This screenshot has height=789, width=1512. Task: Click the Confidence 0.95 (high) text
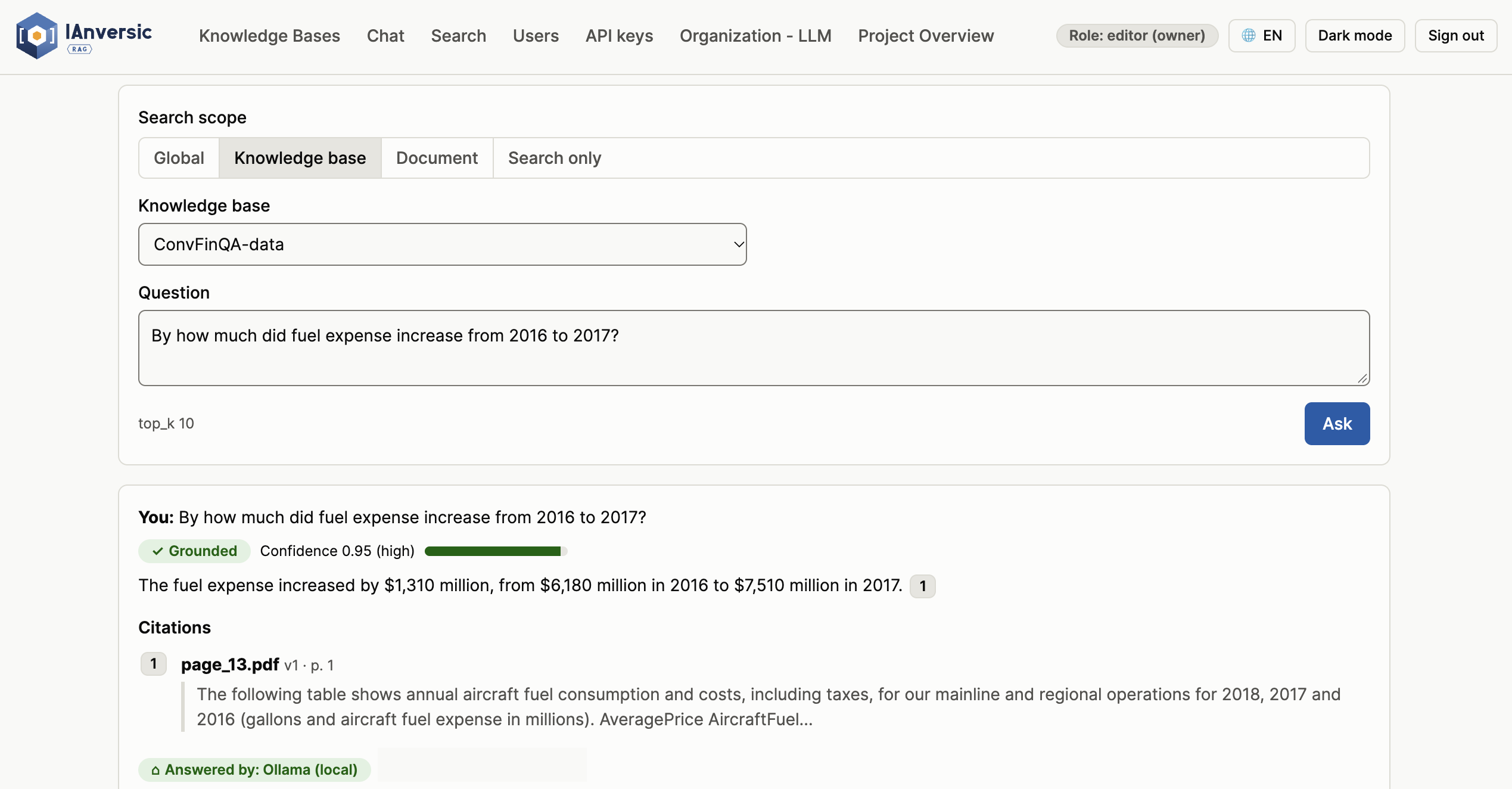pos(337,551)
